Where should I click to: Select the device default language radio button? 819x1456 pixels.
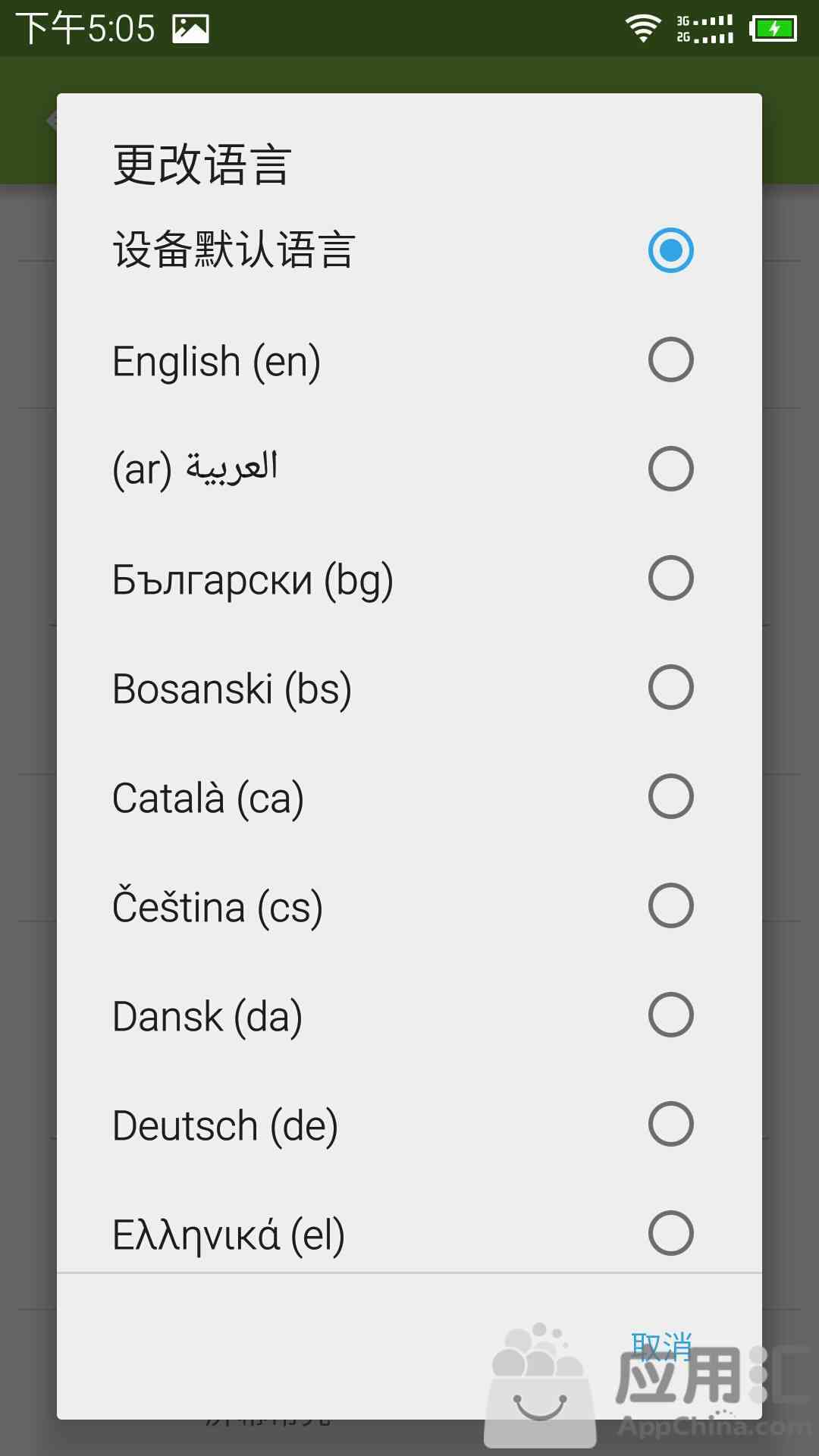click(x=670, y=250)
